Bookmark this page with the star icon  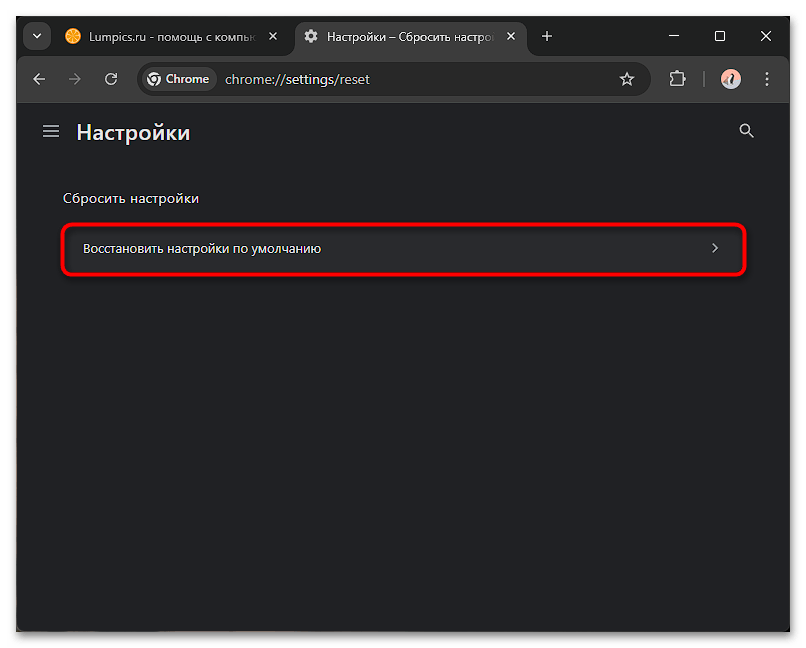coord(627,79)
